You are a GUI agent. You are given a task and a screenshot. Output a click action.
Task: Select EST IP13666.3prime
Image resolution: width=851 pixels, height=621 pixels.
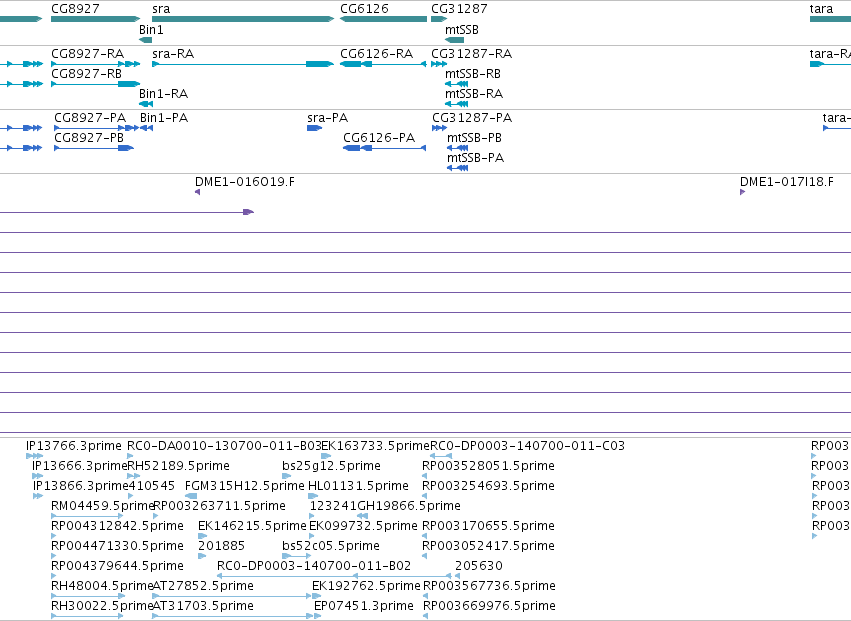(37, 476)
